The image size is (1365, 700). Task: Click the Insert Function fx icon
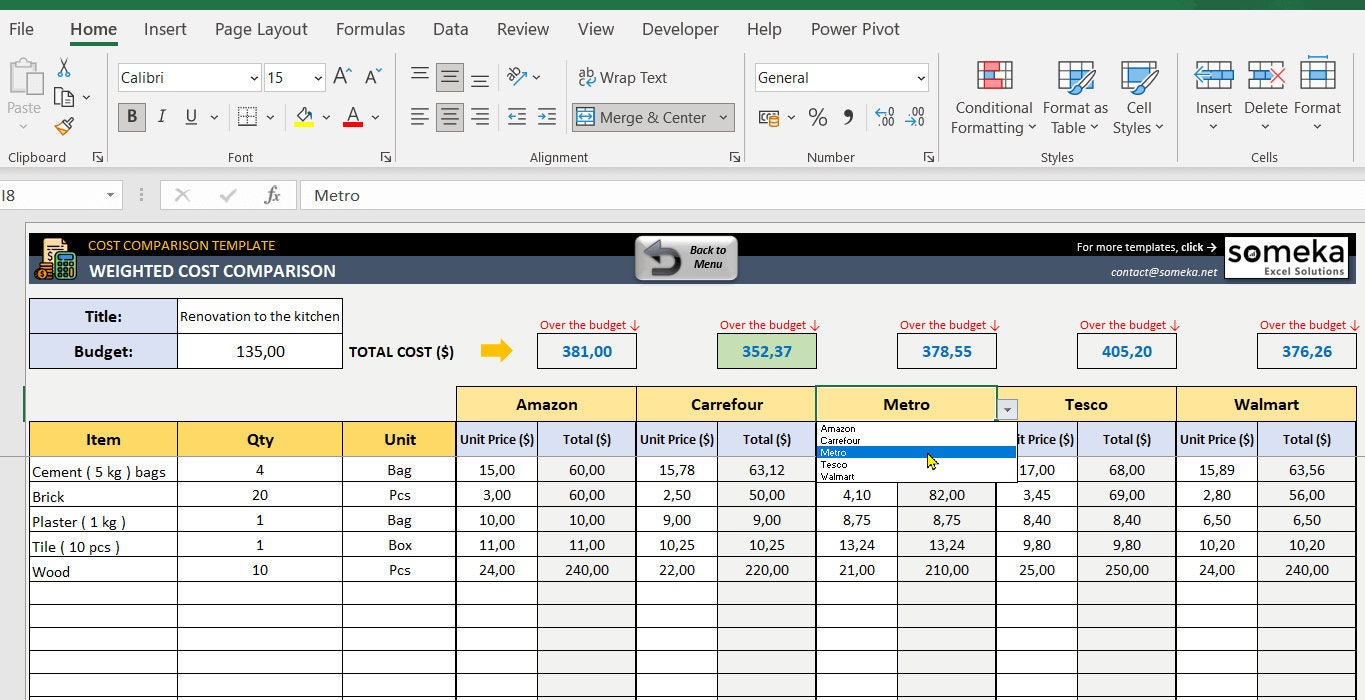pos(272,195)
